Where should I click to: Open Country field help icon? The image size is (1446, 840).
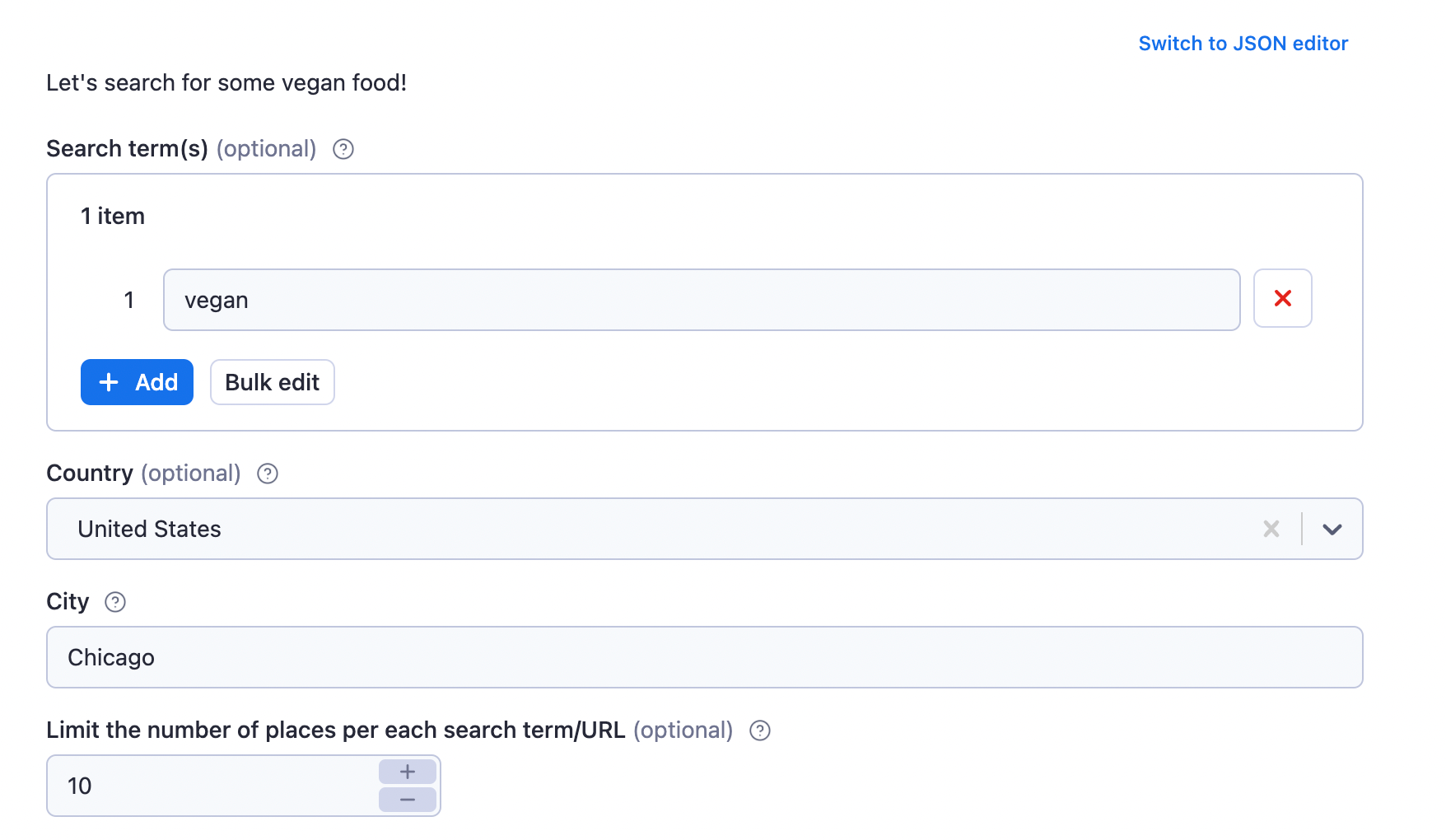click(268, 474)
